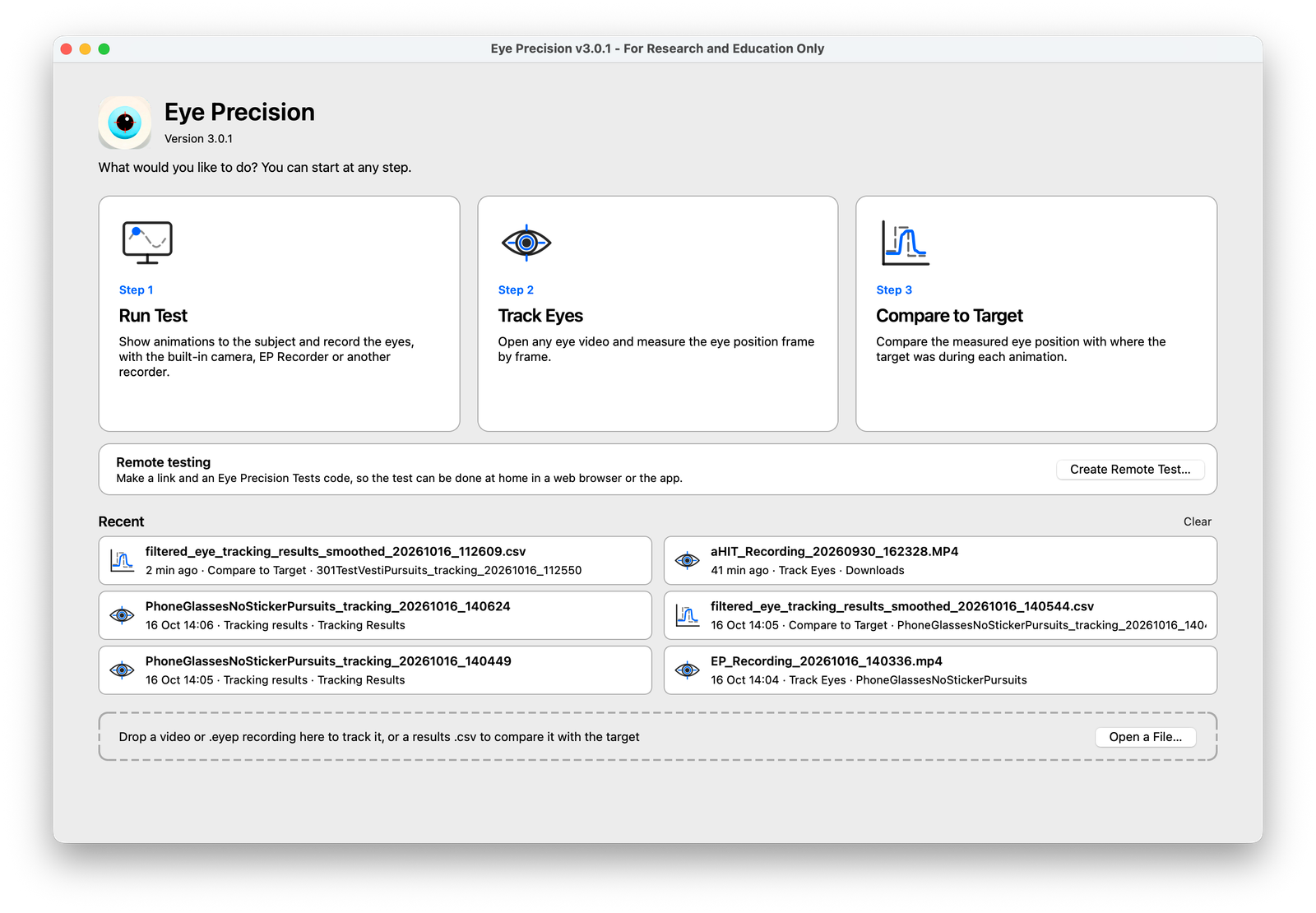Open recent EP_Recording_20261016_140336.mp4
Image resolution: width=1316 pixels, height=913 pixels.
940,670
